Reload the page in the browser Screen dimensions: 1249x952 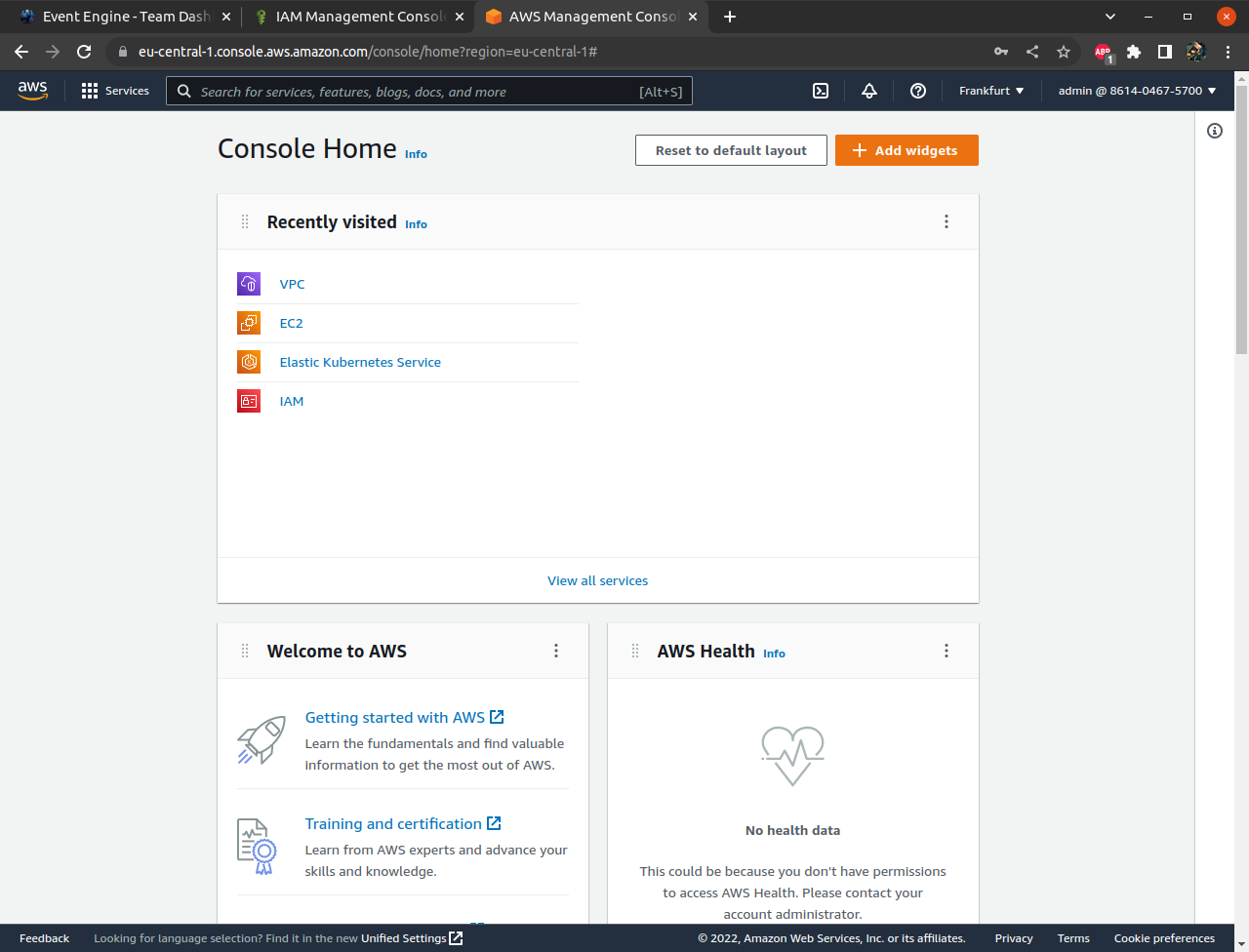[84, 52]
